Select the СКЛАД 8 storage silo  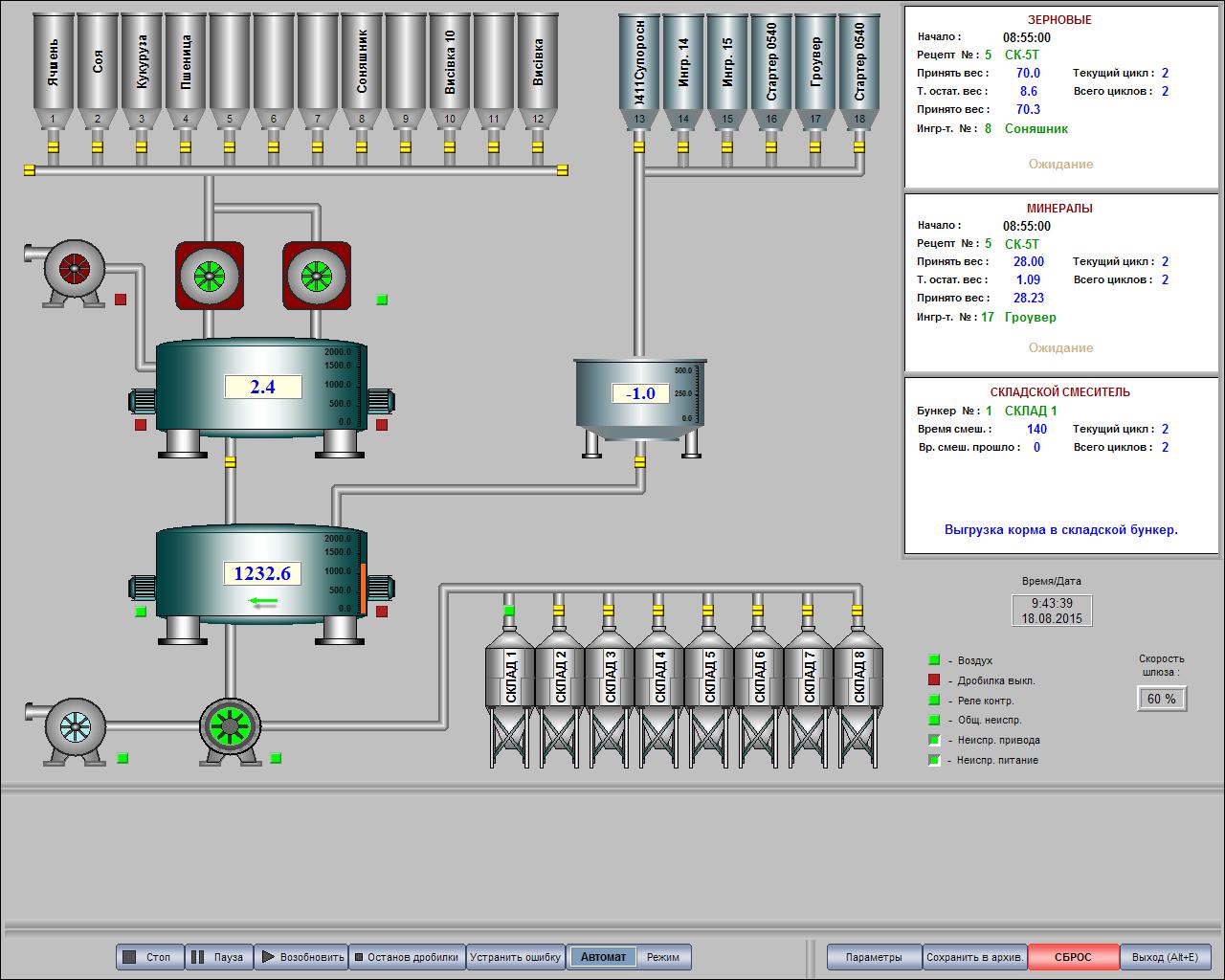click(857, 679)
